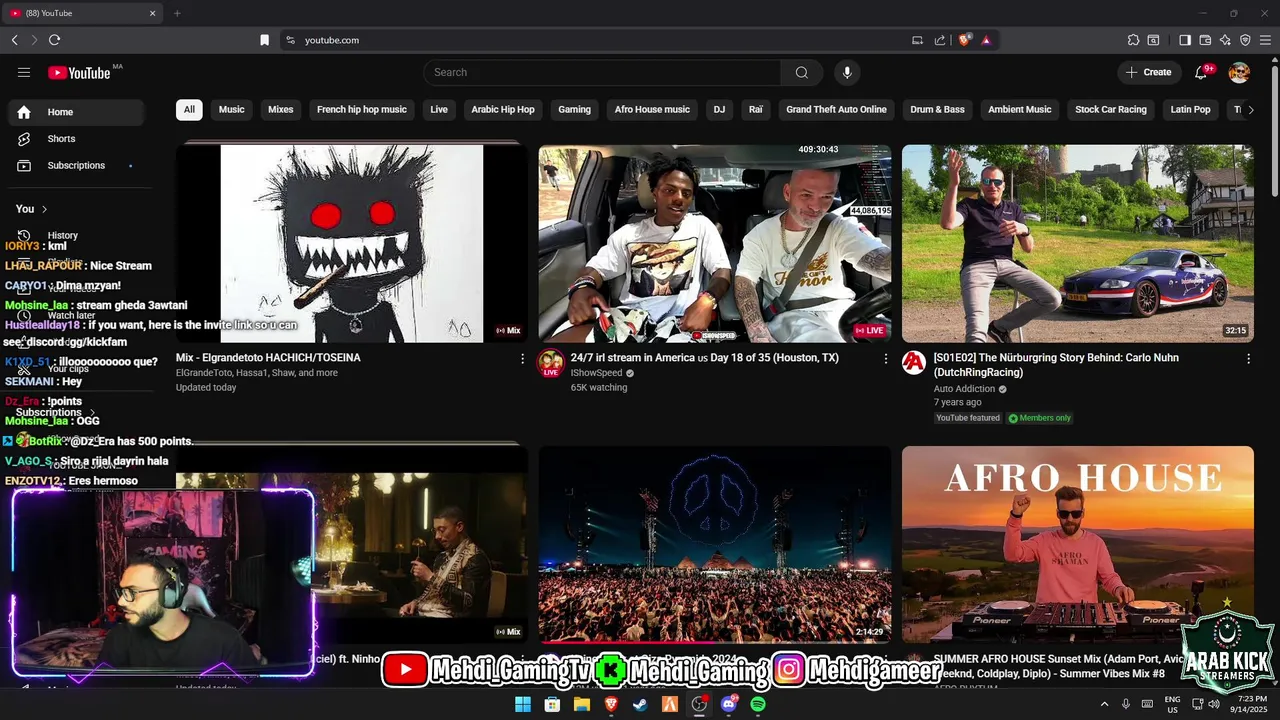Viewport: 1280px width, 720px height.
Task: Go back in browser history
Action: [14, 40]
